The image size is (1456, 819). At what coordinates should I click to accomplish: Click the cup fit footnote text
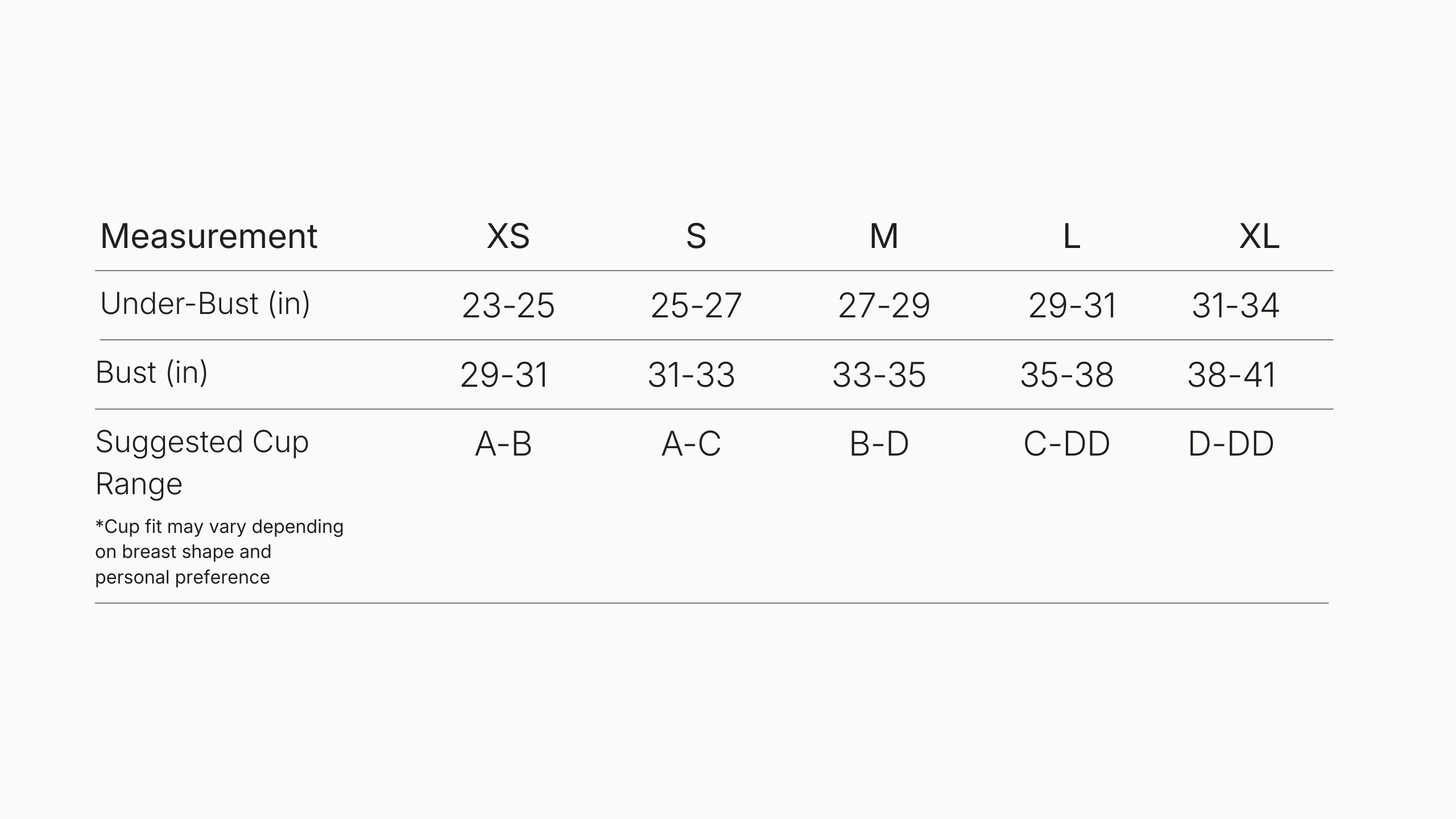click(x=219, y=552)
